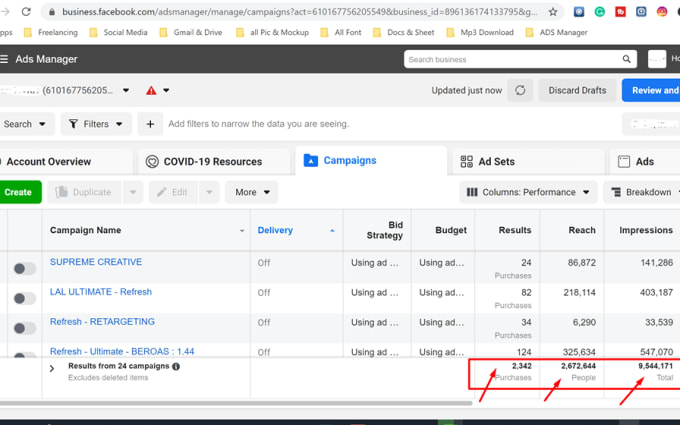Open Refresh - Ultimate - BEROAS : 1.44 campaign
This screenshot has width=680, height=425.
[122, 352]
